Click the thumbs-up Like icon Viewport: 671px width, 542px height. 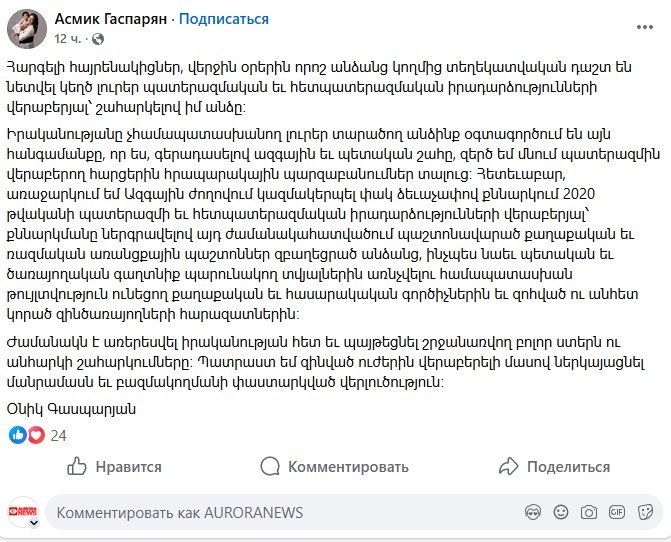click(x=76, y=466)
